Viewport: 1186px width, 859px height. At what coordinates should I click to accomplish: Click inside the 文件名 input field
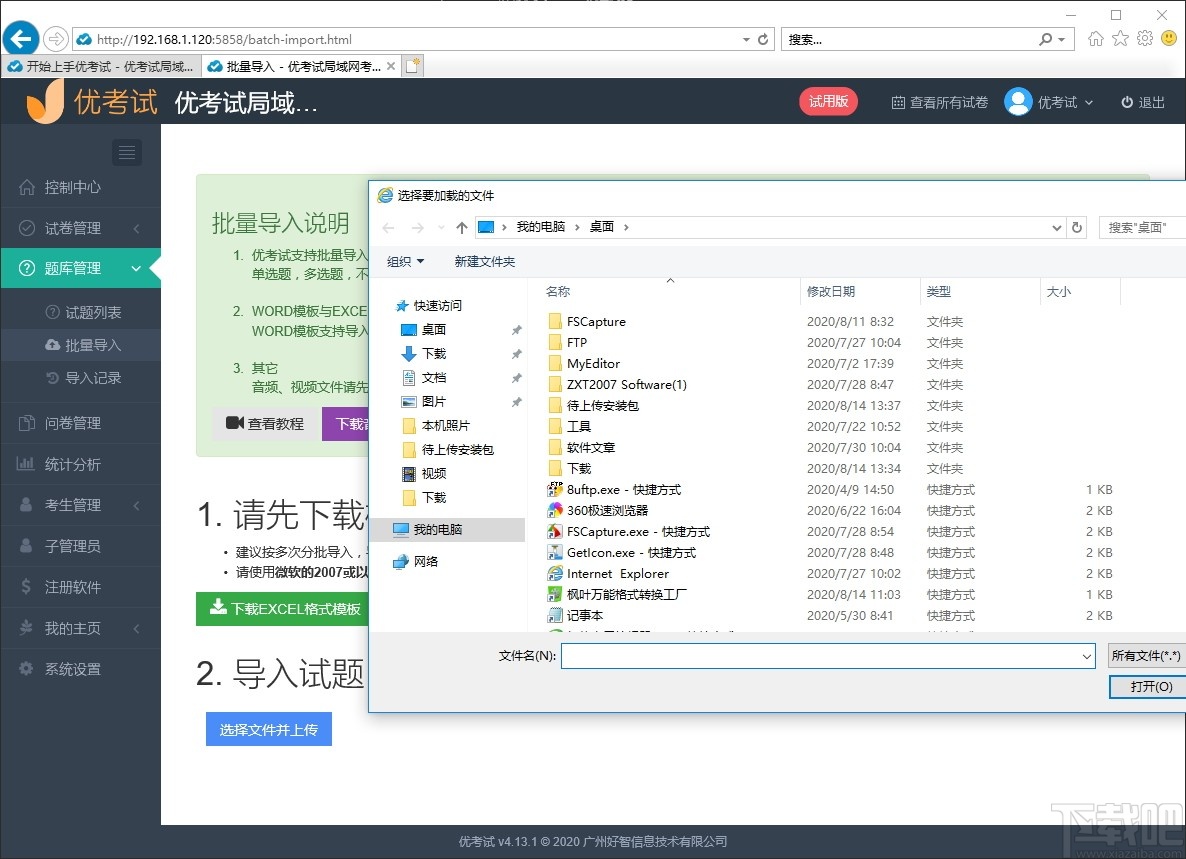820,656
